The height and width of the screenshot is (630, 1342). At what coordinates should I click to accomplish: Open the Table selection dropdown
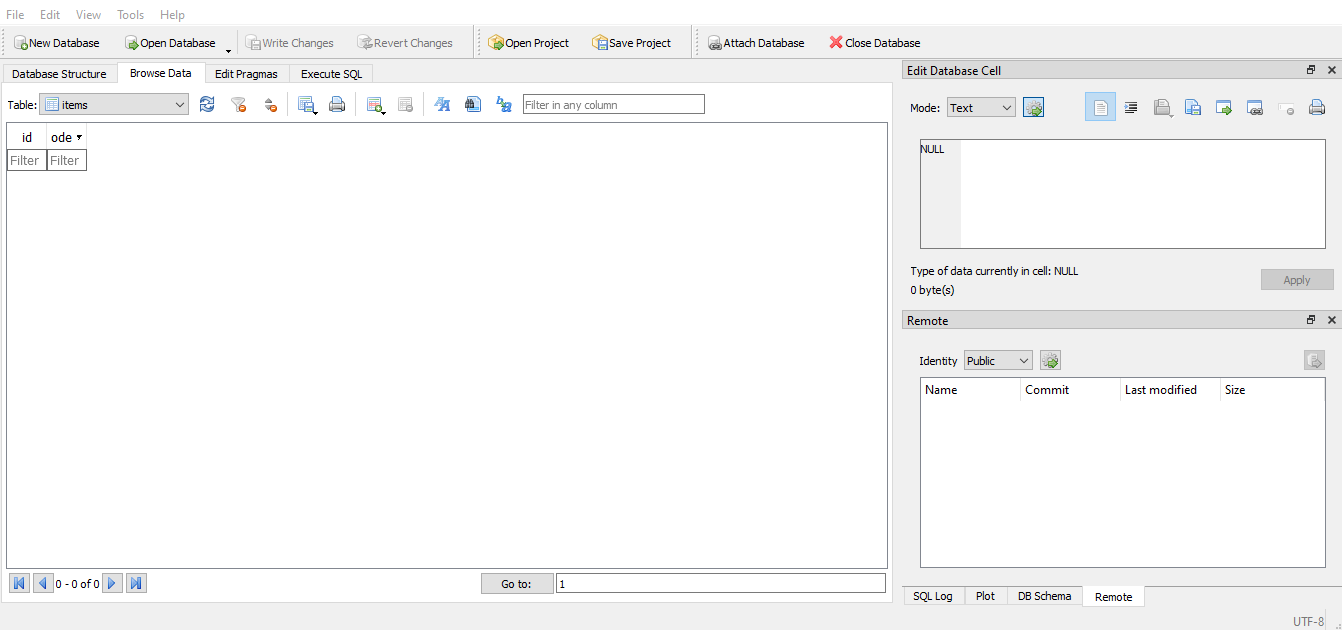pos(113,104)
